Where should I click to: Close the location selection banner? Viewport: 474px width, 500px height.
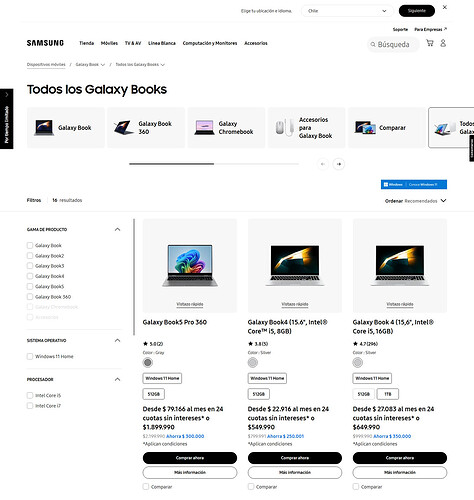point(445,7)
